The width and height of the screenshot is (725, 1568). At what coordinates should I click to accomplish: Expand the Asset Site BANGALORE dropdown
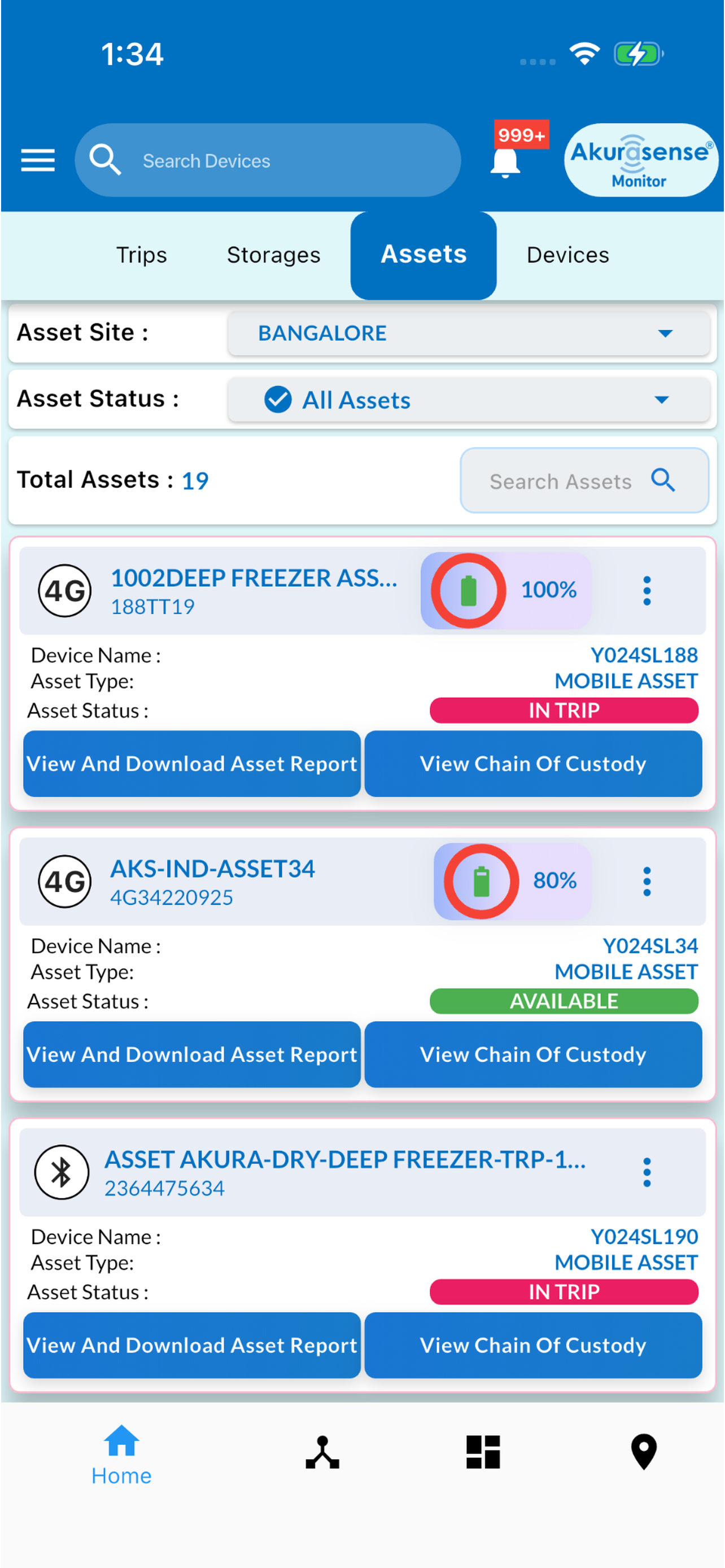point(469,333)
